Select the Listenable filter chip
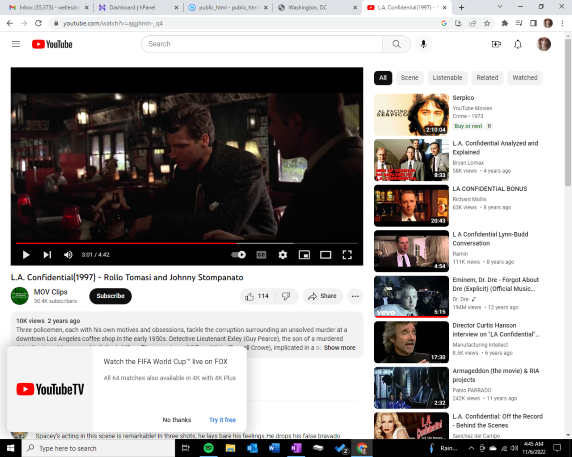The height and width of the screenshot is (457, 572). [447, 78]
